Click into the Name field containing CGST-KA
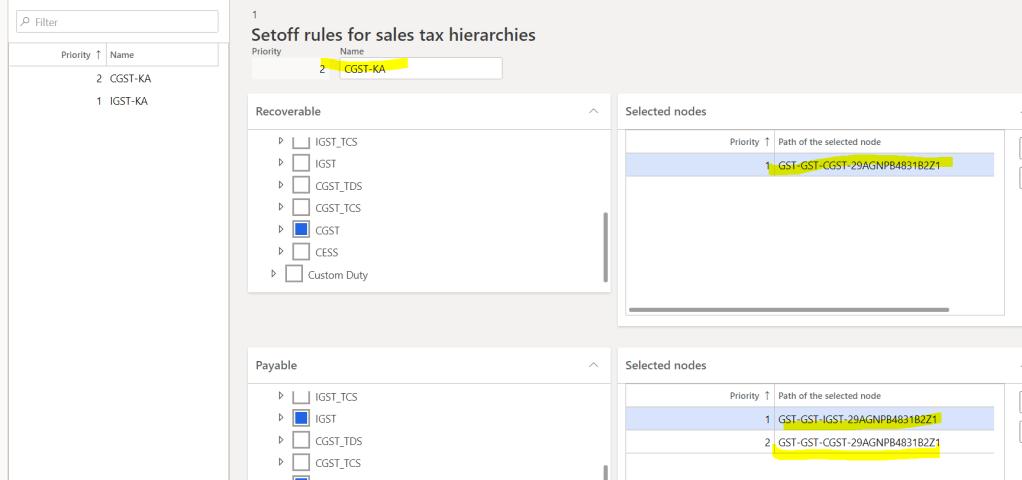The height and width of the screenshot is (480, 1022). [x=420, y=68]
